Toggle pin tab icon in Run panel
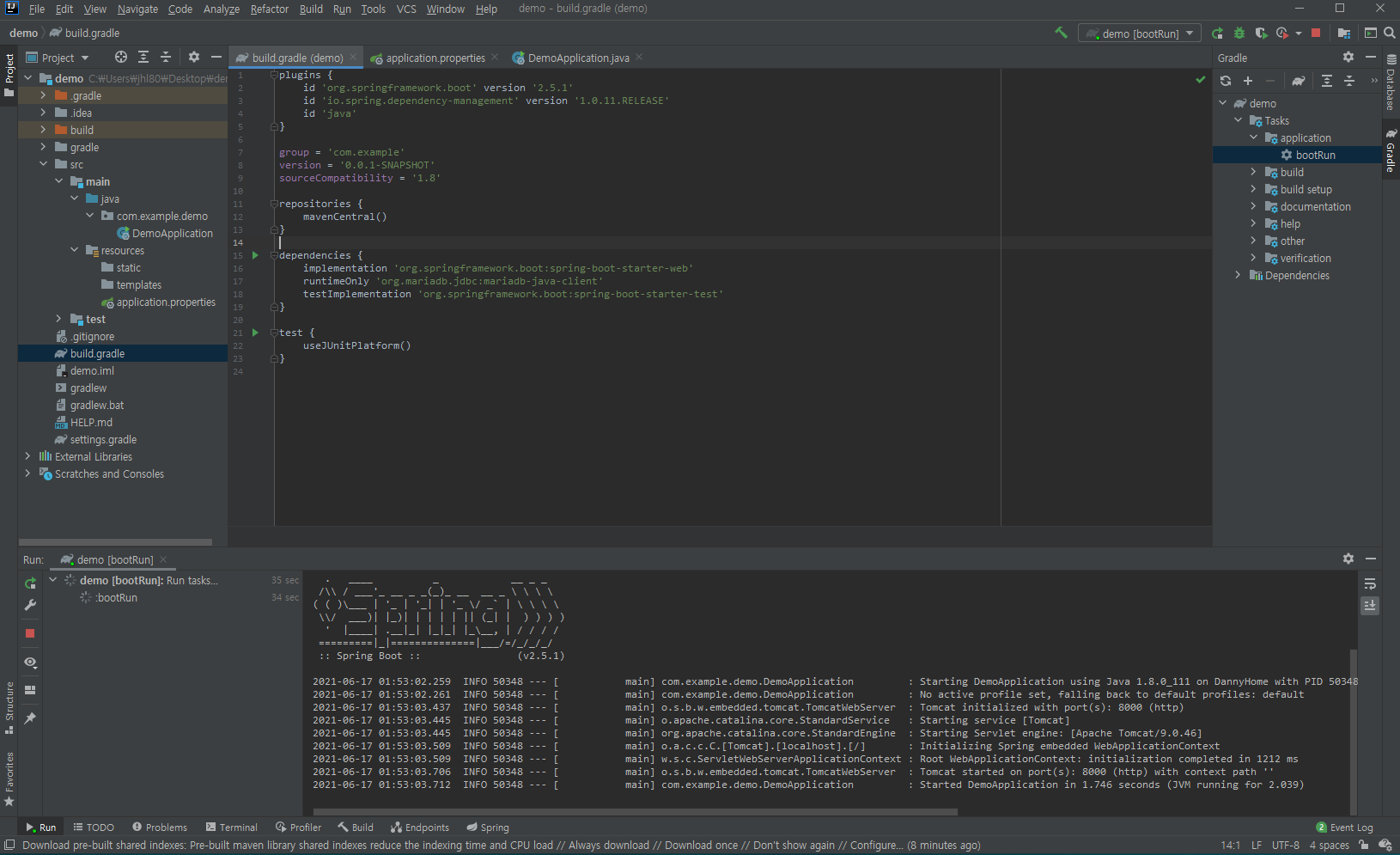Image resolution: width=1400 pixels, height=855 pixels. click(x=30, y=718)
